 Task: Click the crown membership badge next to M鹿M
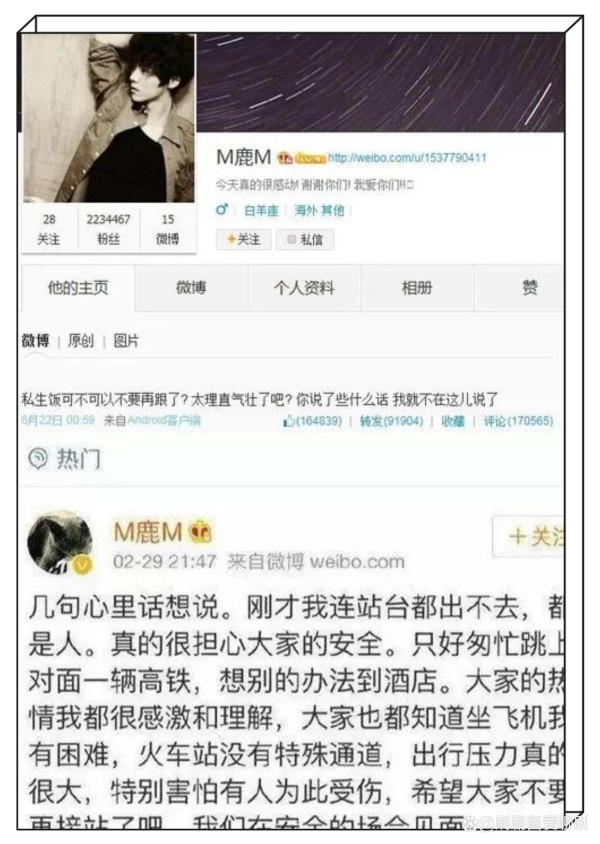coord(285,158)
